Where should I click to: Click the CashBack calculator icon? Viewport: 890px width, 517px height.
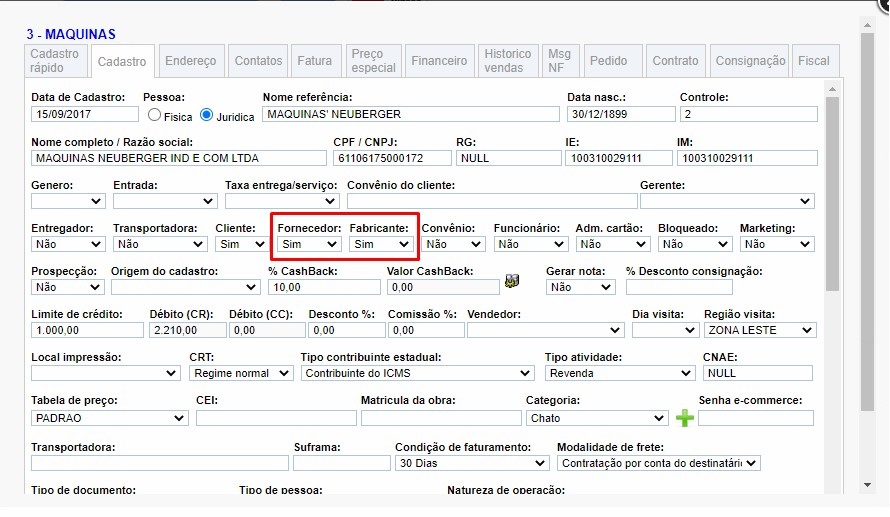(x=512, y=281)
